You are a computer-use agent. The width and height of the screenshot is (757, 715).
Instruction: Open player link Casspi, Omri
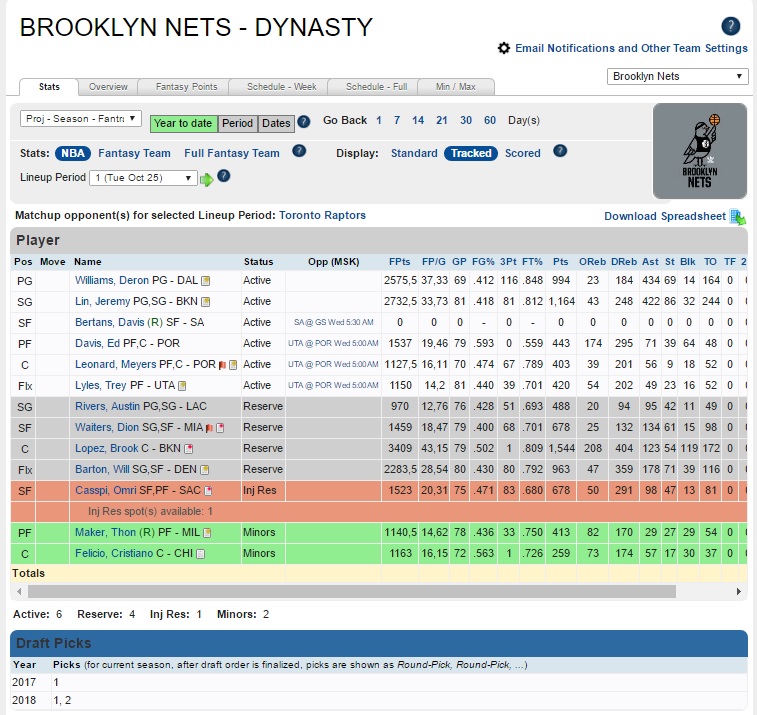[x=106, y=491]
